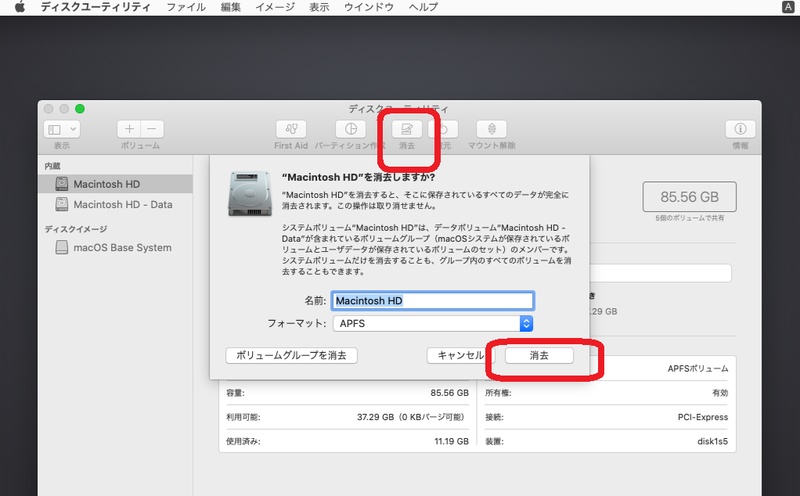The image size is (800, 496).
Task: Expand the view options chevron
Action: (72, 129)
